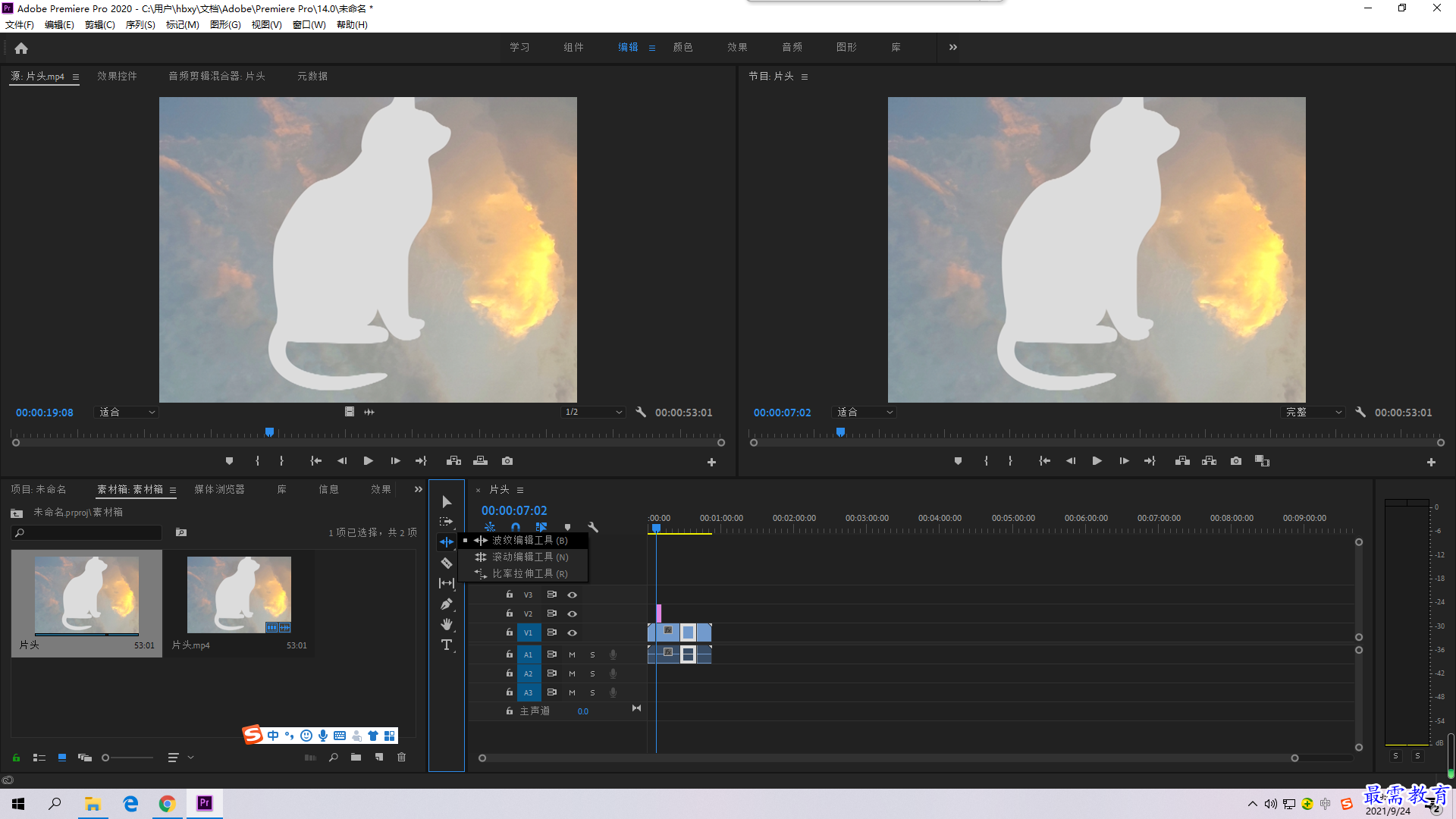
Task: Toggle V3 track output eye
Action: 573,595
